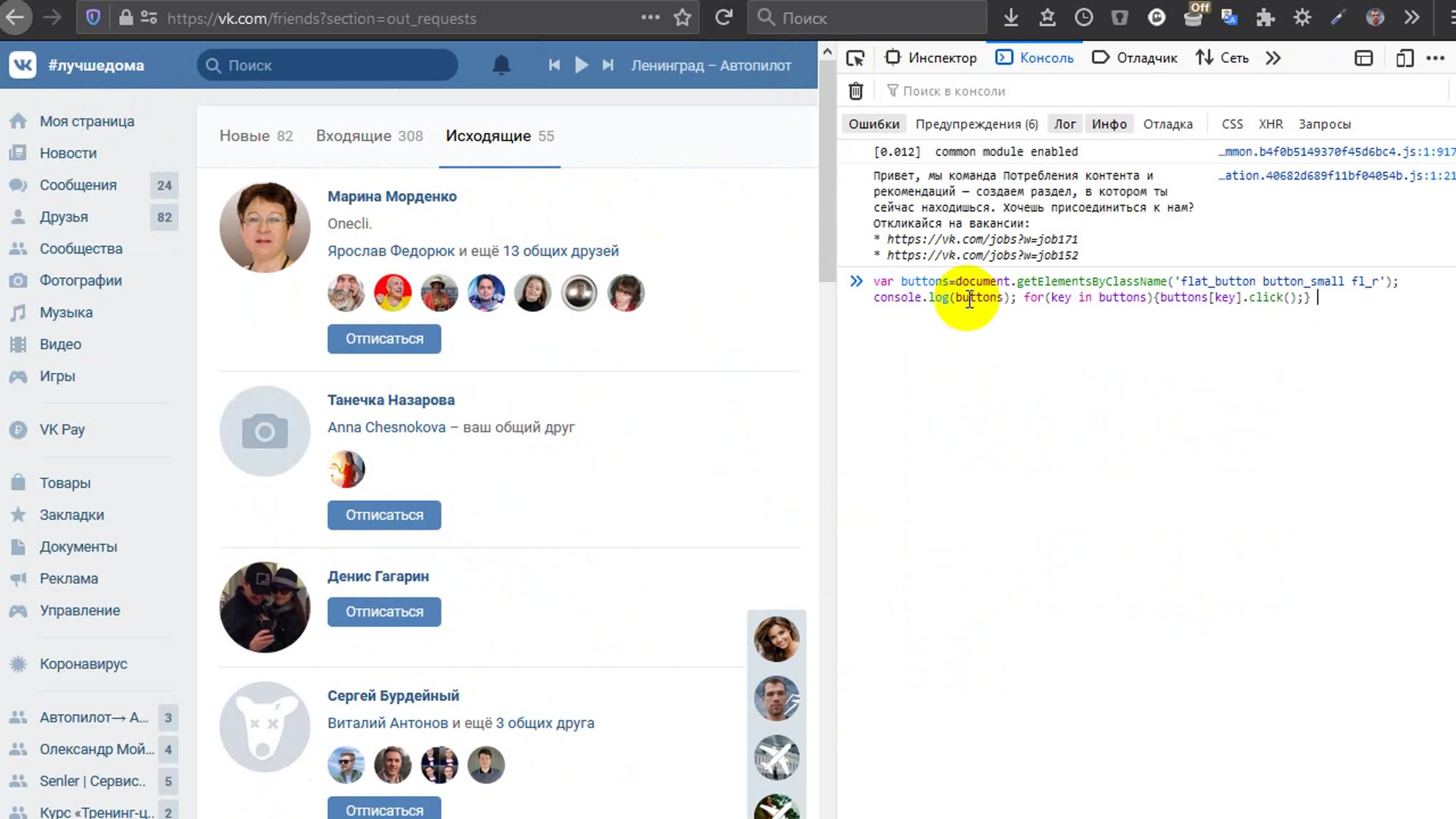Image resolution: width=1456 pixels, height=819 pixels.
Task: Open VK notifications bell
Action: [x=501, y=65]
